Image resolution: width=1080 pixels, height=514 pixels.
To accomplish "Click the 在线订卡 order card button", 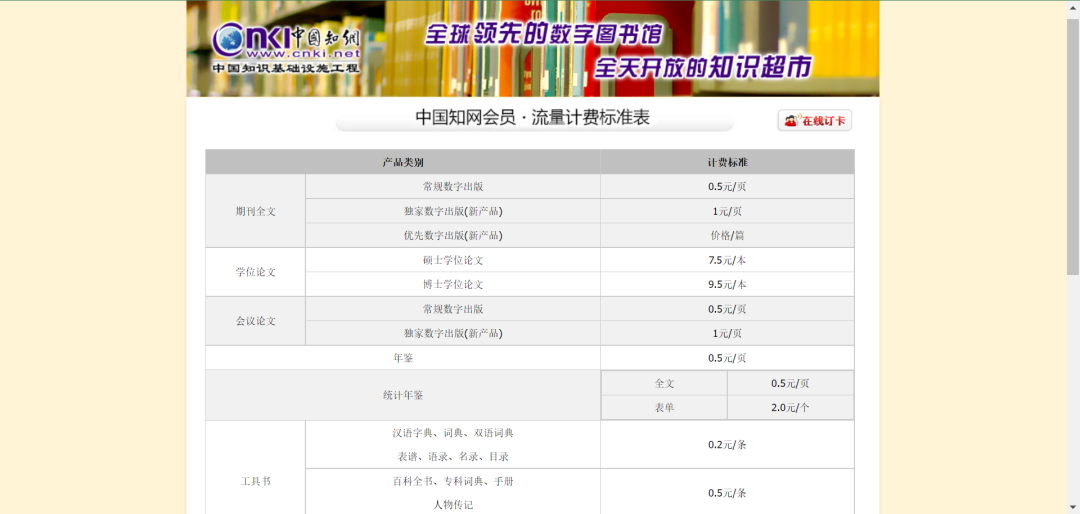I will pyautogui.click(x=815, y=121).
